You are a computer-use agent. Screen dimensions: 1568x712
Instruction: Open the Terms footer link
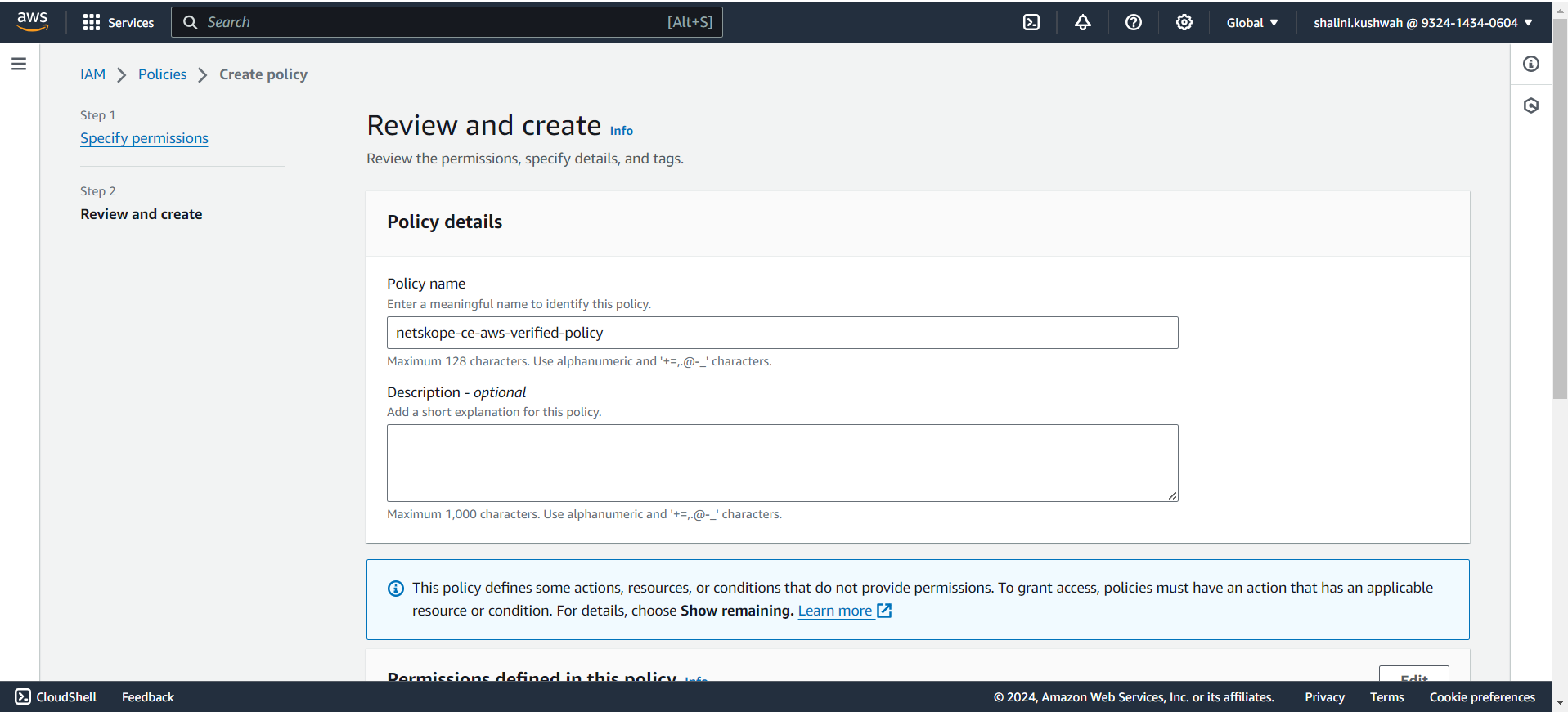[1387, 697]
